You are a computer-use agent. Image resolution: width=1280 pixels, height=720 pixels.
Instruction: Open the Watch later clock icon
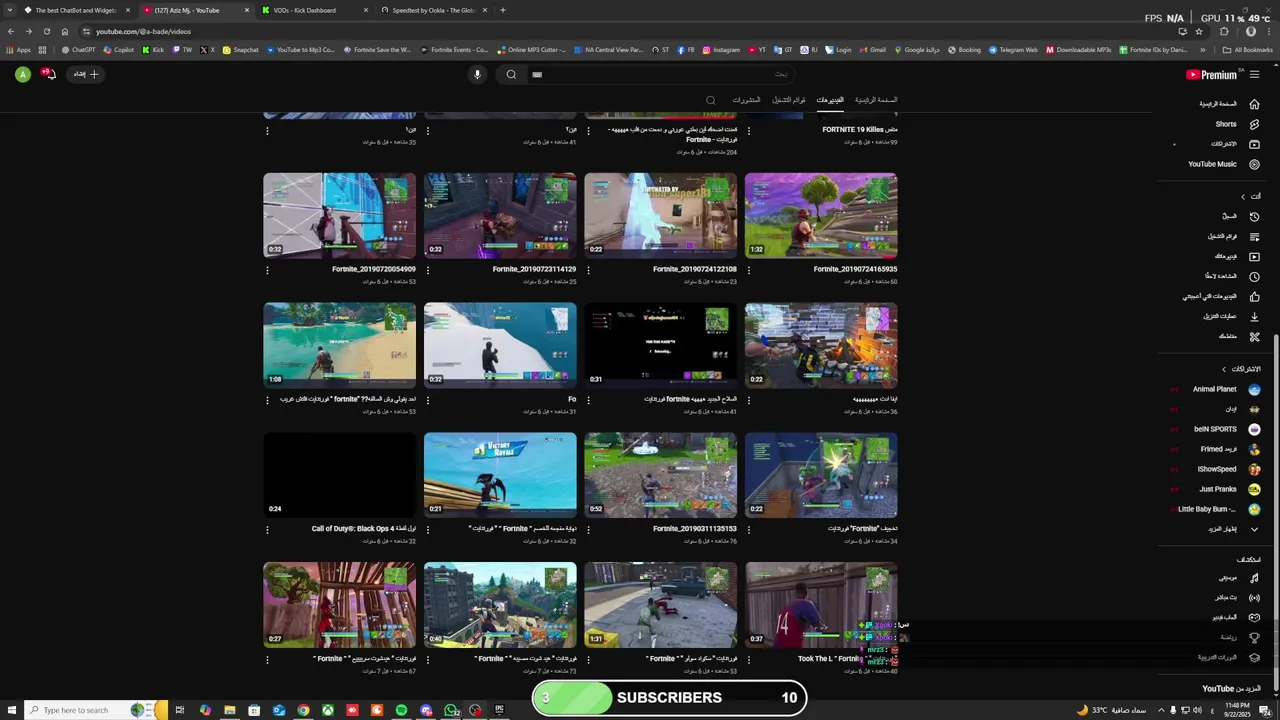(1254, 276)
